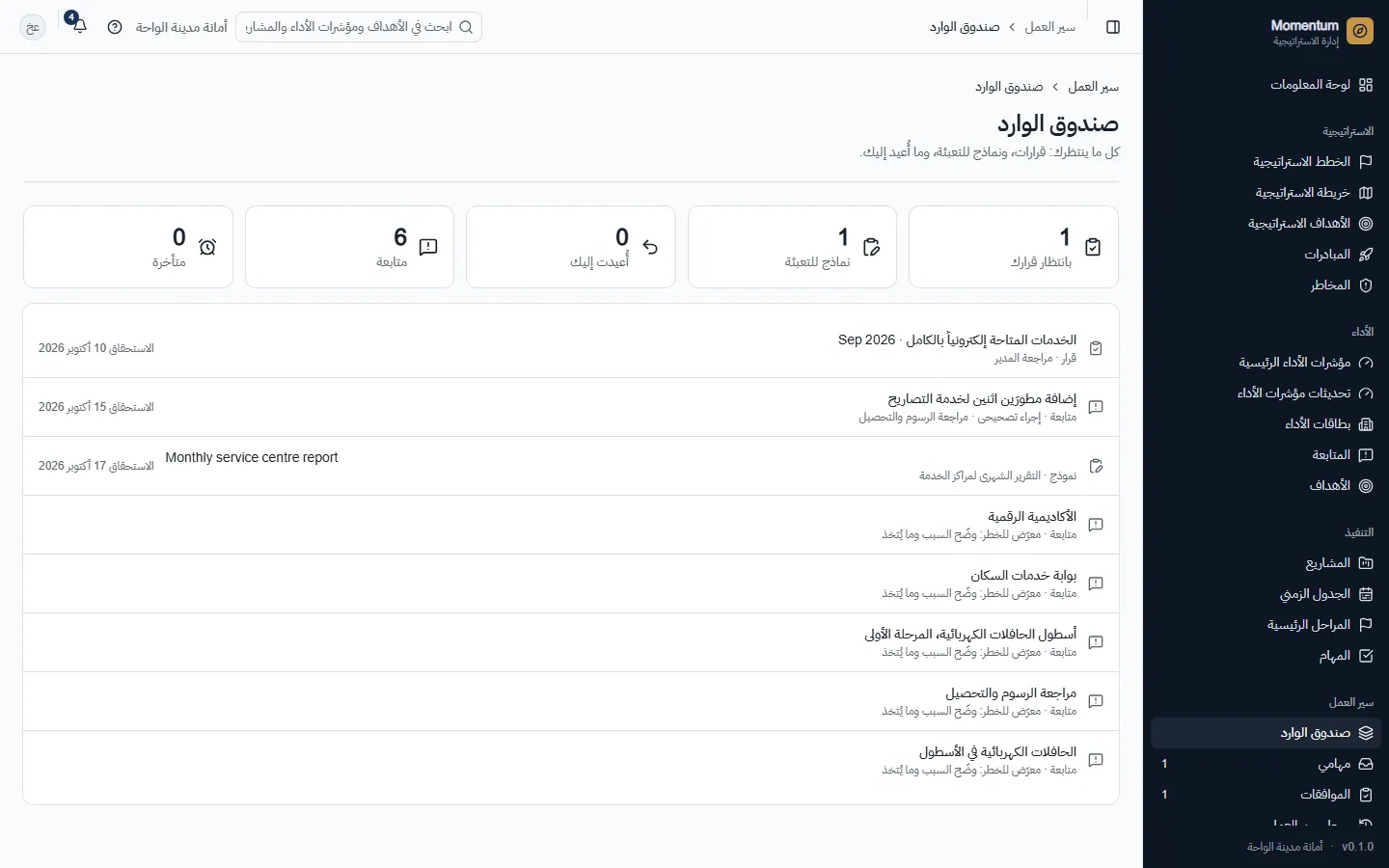Viewport: 1389px width, 868px height.
Task: Open notifications bell with badge 4
Action: [79, 26]
